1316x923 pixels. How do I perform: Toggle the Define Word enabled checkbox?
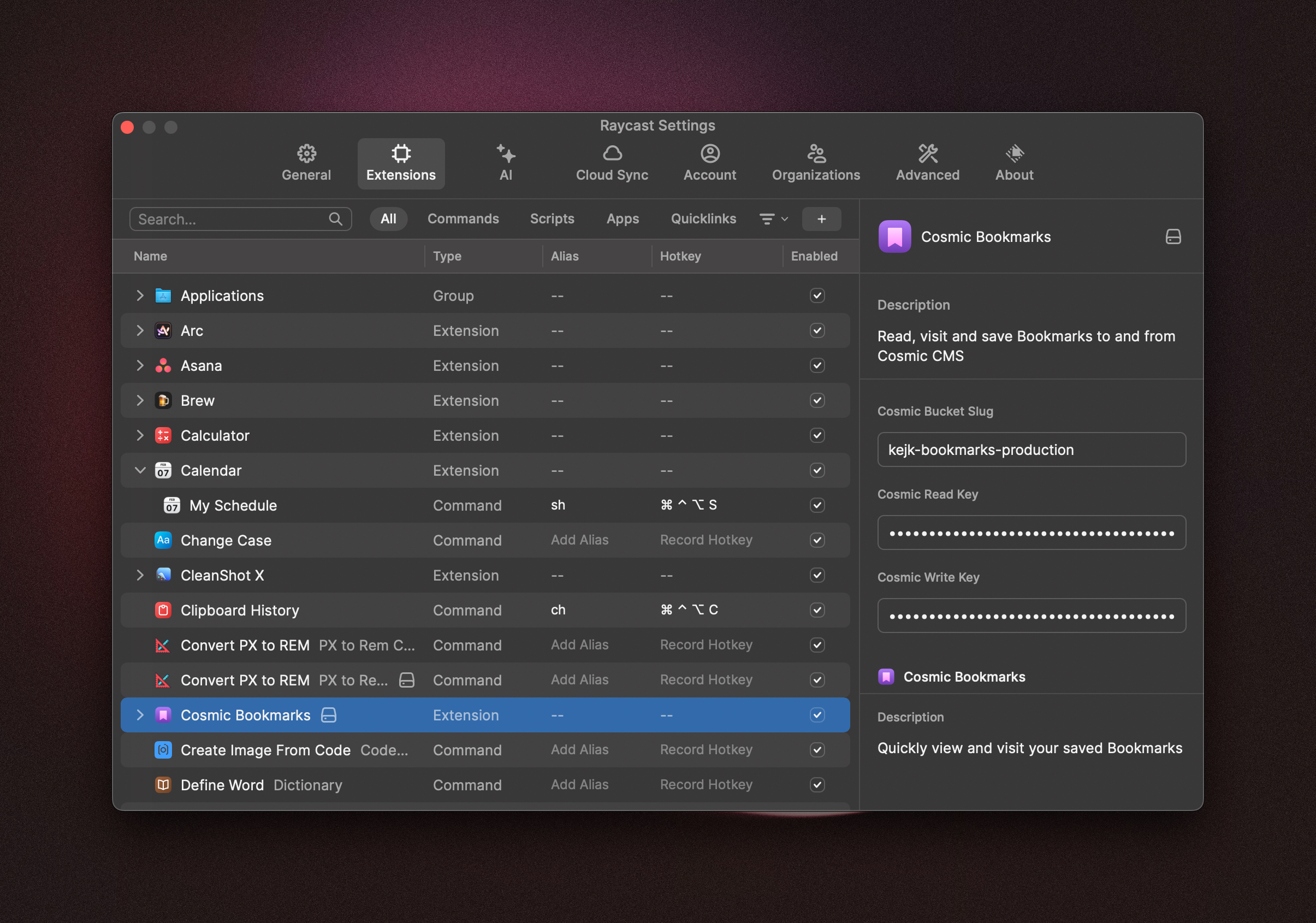[817, 785]
